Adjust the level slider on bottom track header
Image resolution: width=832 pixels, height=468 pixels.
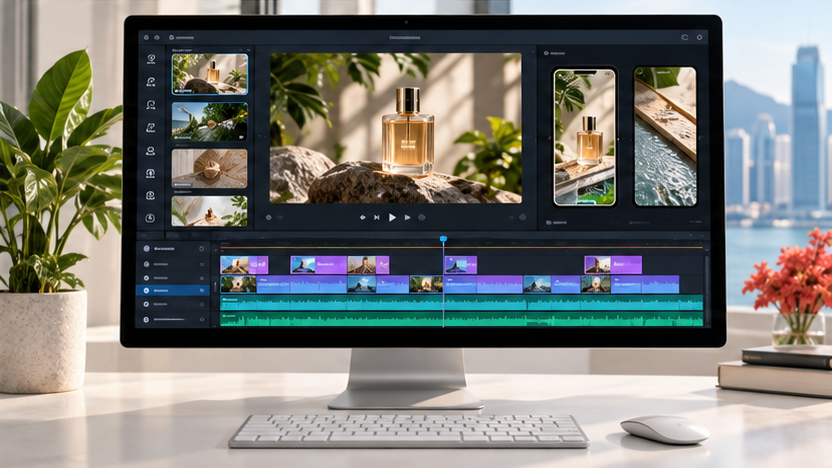point(170,319)
